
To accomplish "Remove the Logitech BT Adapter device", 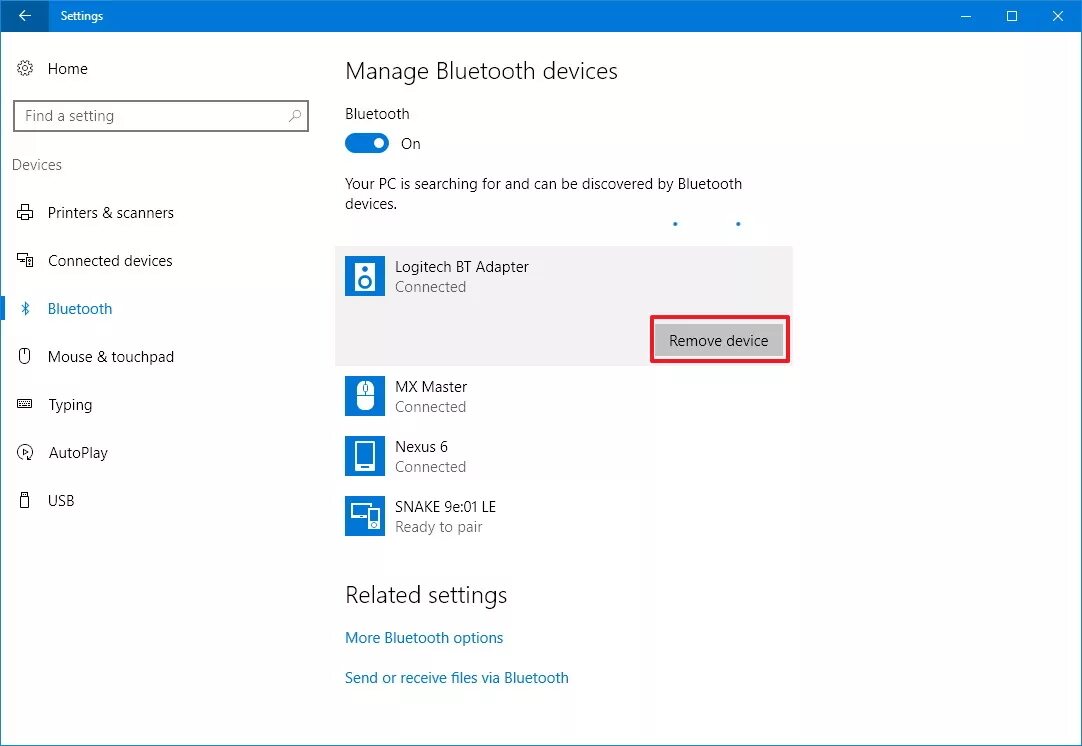I will 718,340.
